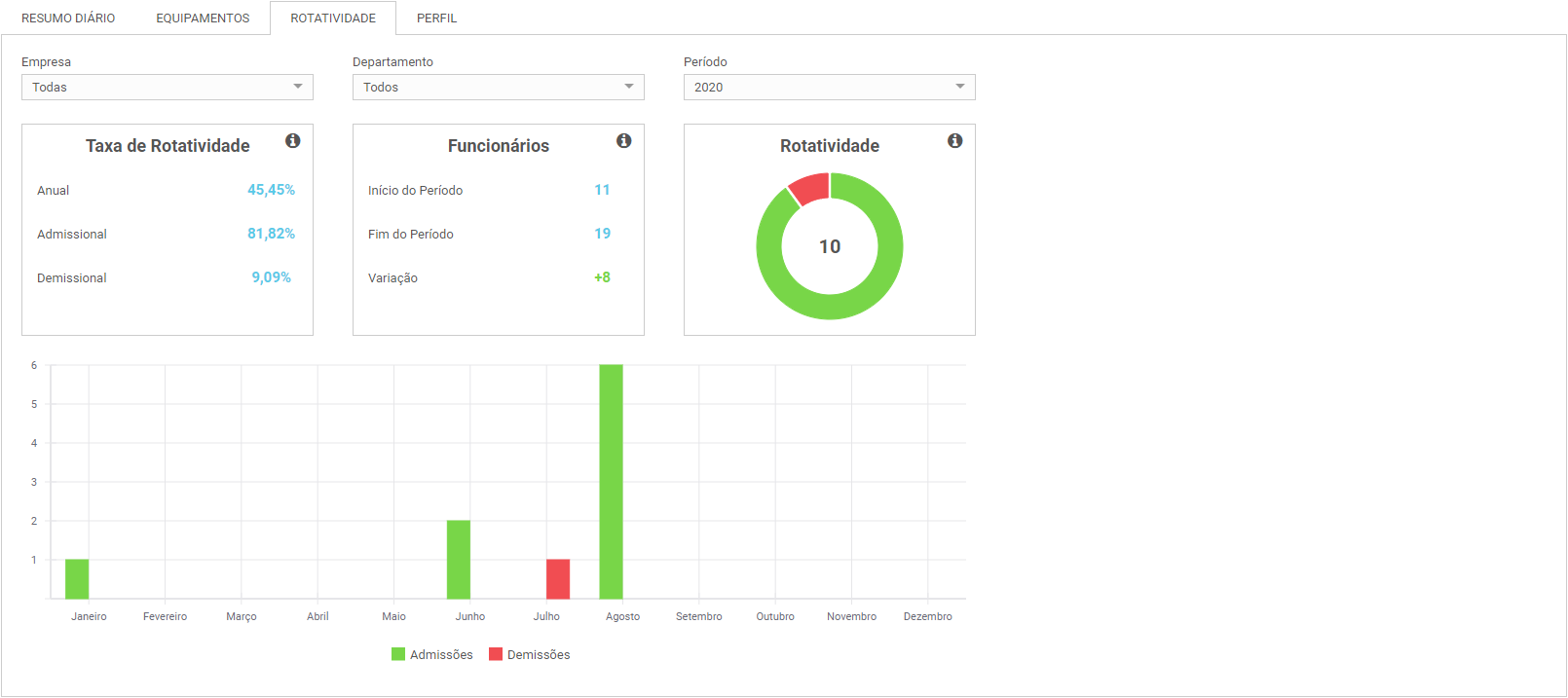Image resolution: width=1568 pixels, height=698 pixels.
Task: Open the Empresa dropdown
Action: click(x=168, y=88)
